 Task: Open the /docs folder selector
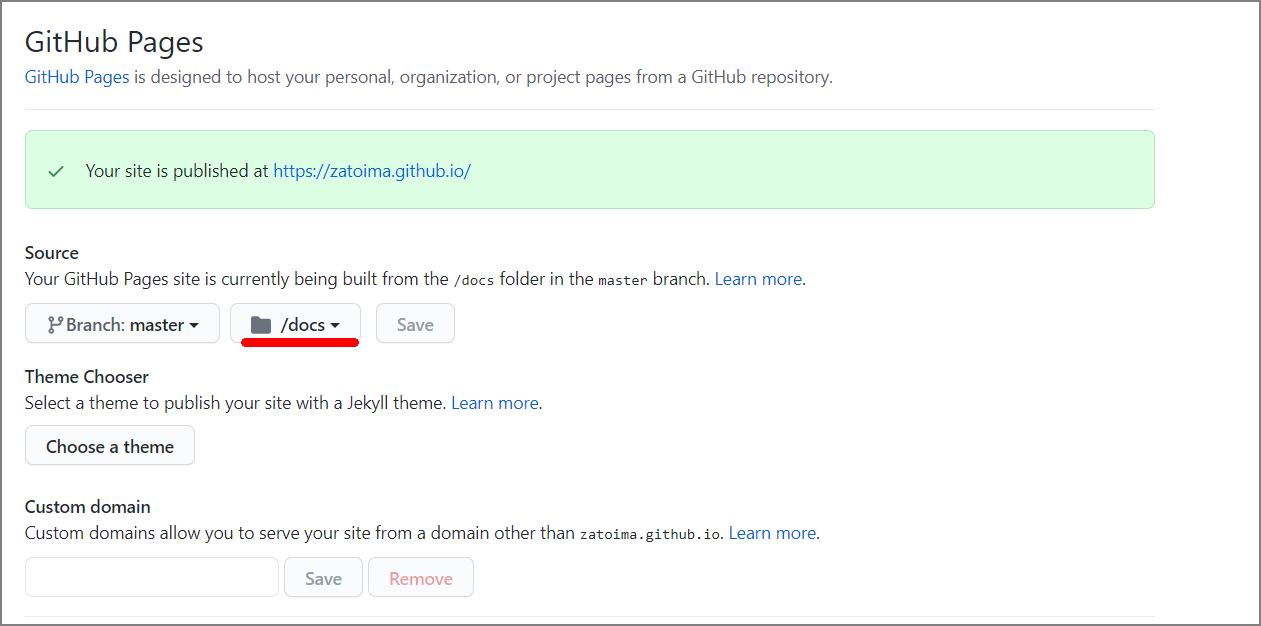pos(295,324)
